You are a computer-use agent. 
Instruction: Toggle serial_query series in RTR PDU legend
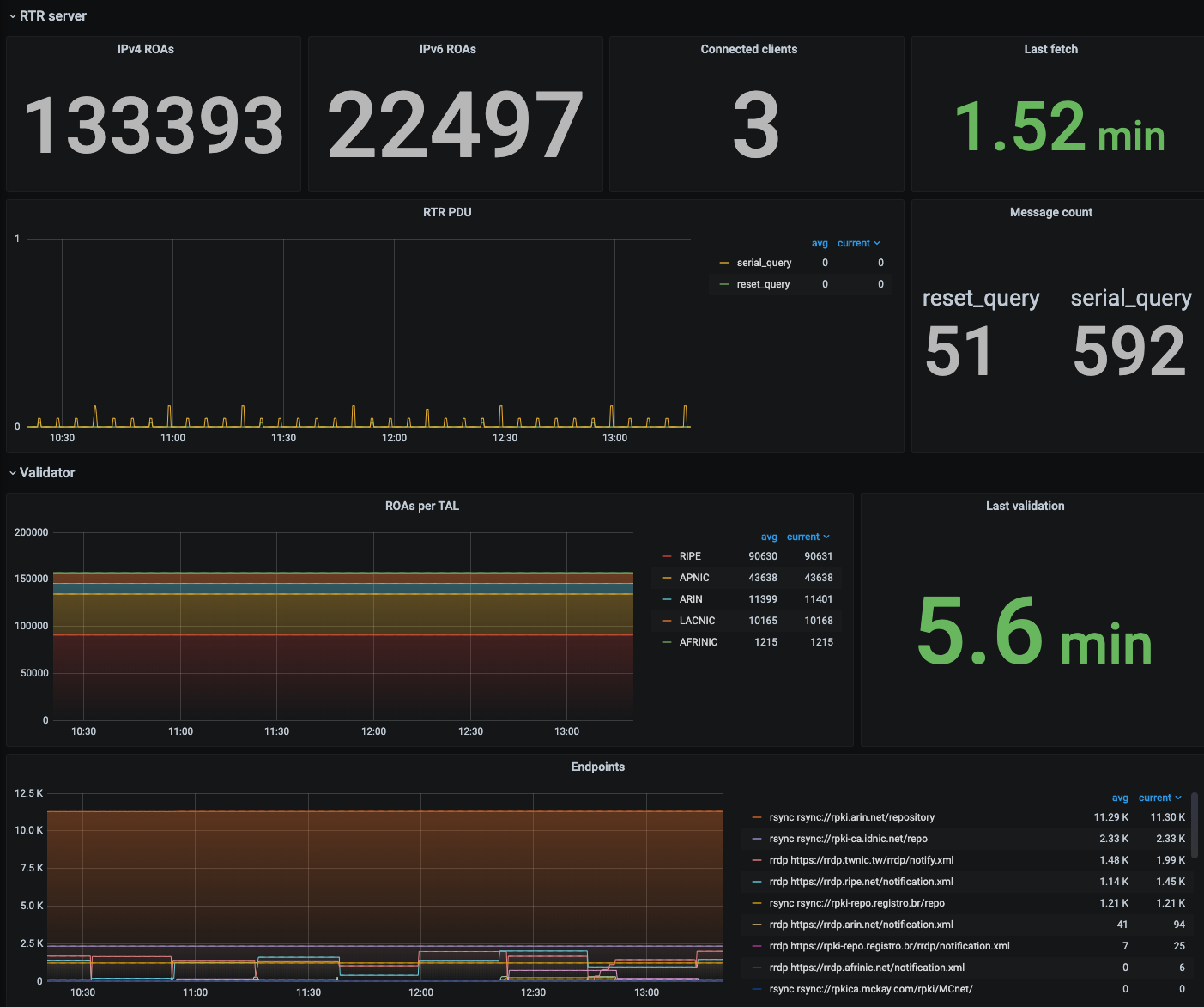point(764,264)
